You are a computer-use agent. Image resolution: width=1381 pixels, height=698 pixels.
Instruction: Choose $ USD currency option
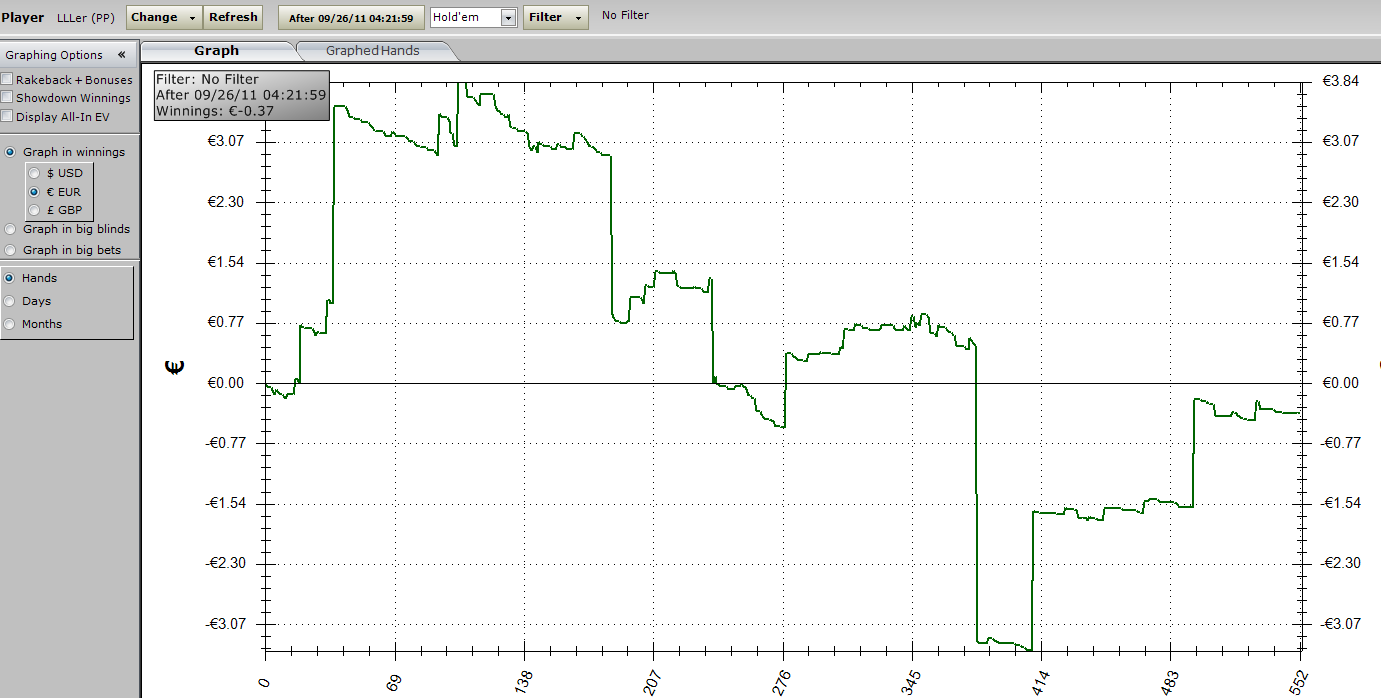[36, 173]
